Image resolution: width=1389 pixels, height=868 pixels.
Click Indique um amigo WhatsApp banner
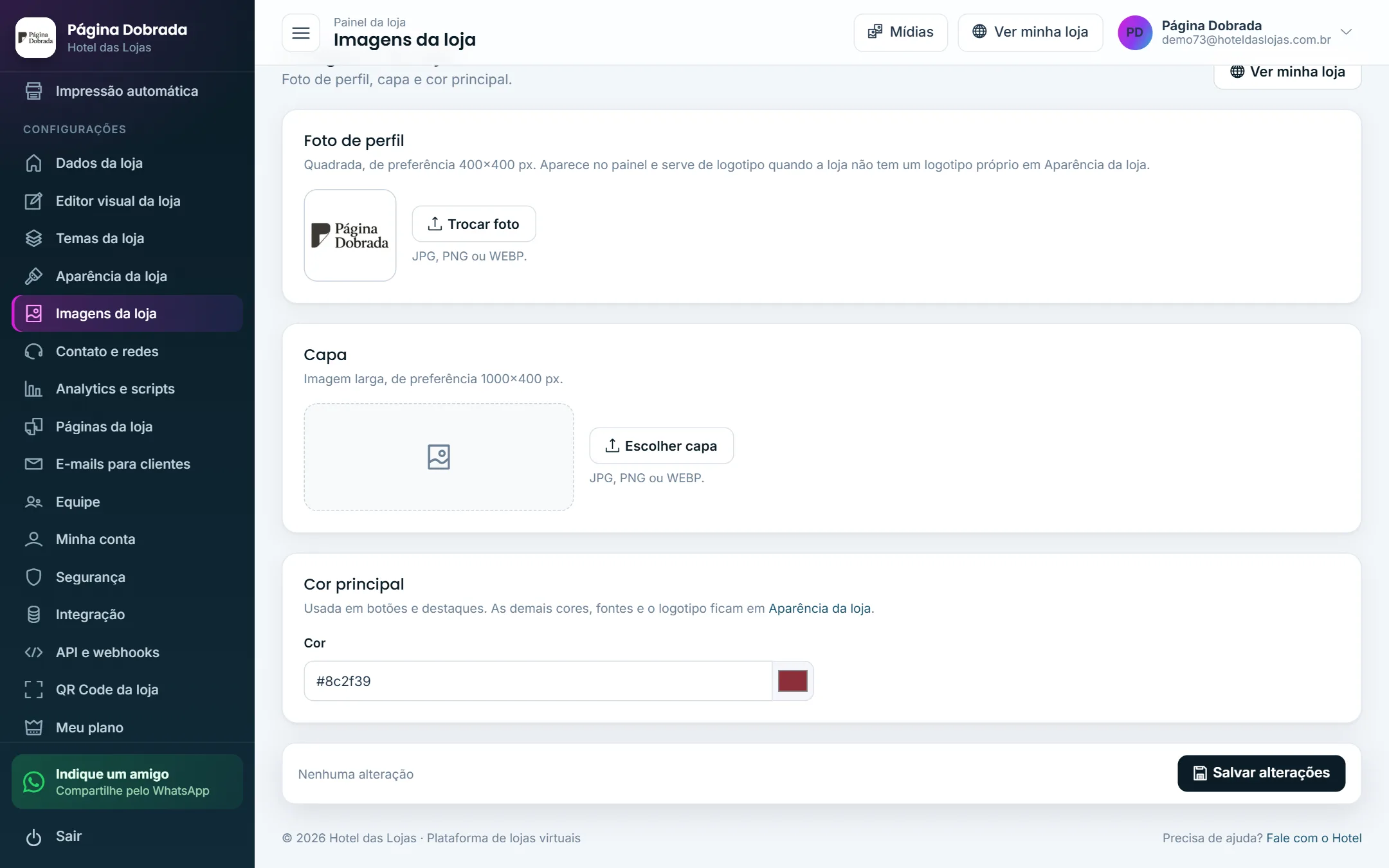coord(127,782)
